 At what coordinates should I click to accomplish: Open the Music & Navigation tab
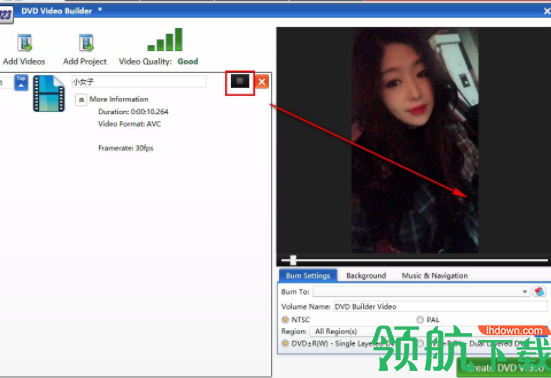pyautogui.click(x=435, y=276)
